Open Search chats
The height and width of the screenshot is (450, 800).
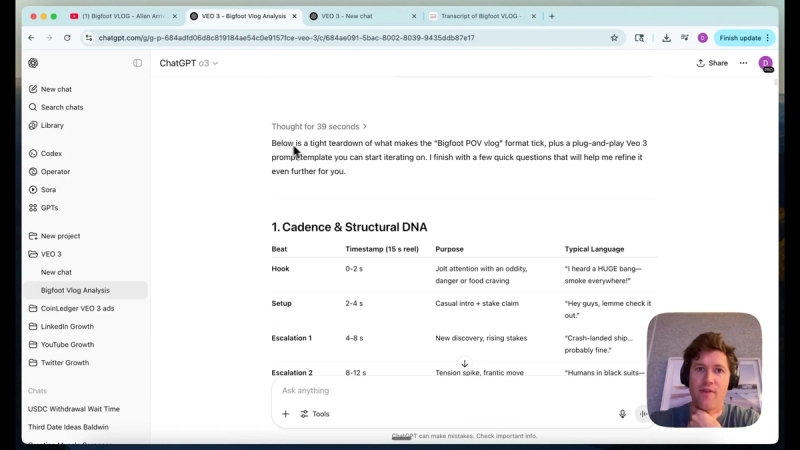click(62, 107)
